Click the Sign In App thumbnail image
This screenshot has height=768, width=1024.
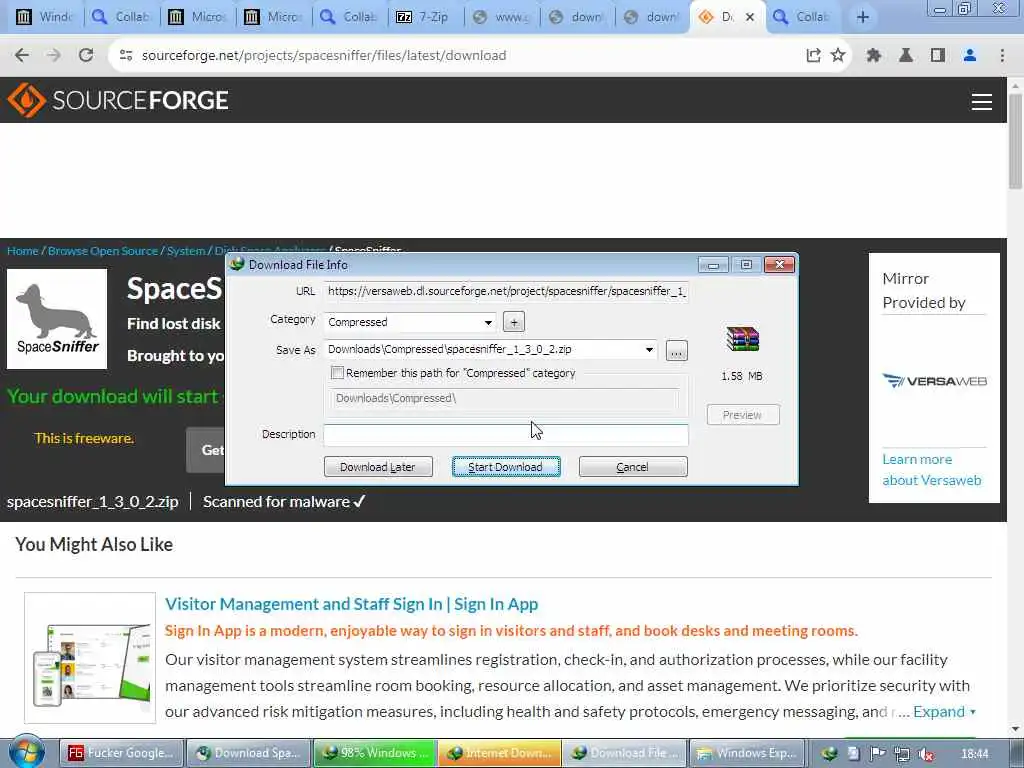(90, 658)
